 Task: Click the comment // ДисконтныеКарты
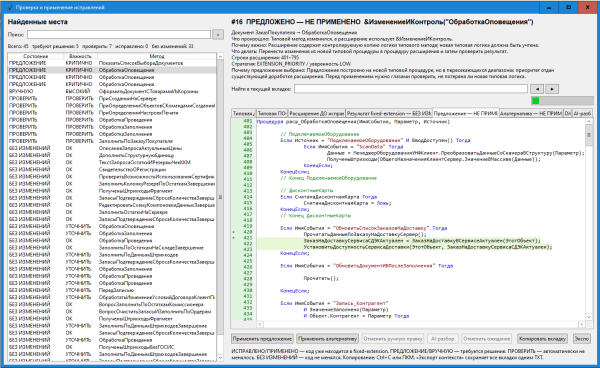307,190
